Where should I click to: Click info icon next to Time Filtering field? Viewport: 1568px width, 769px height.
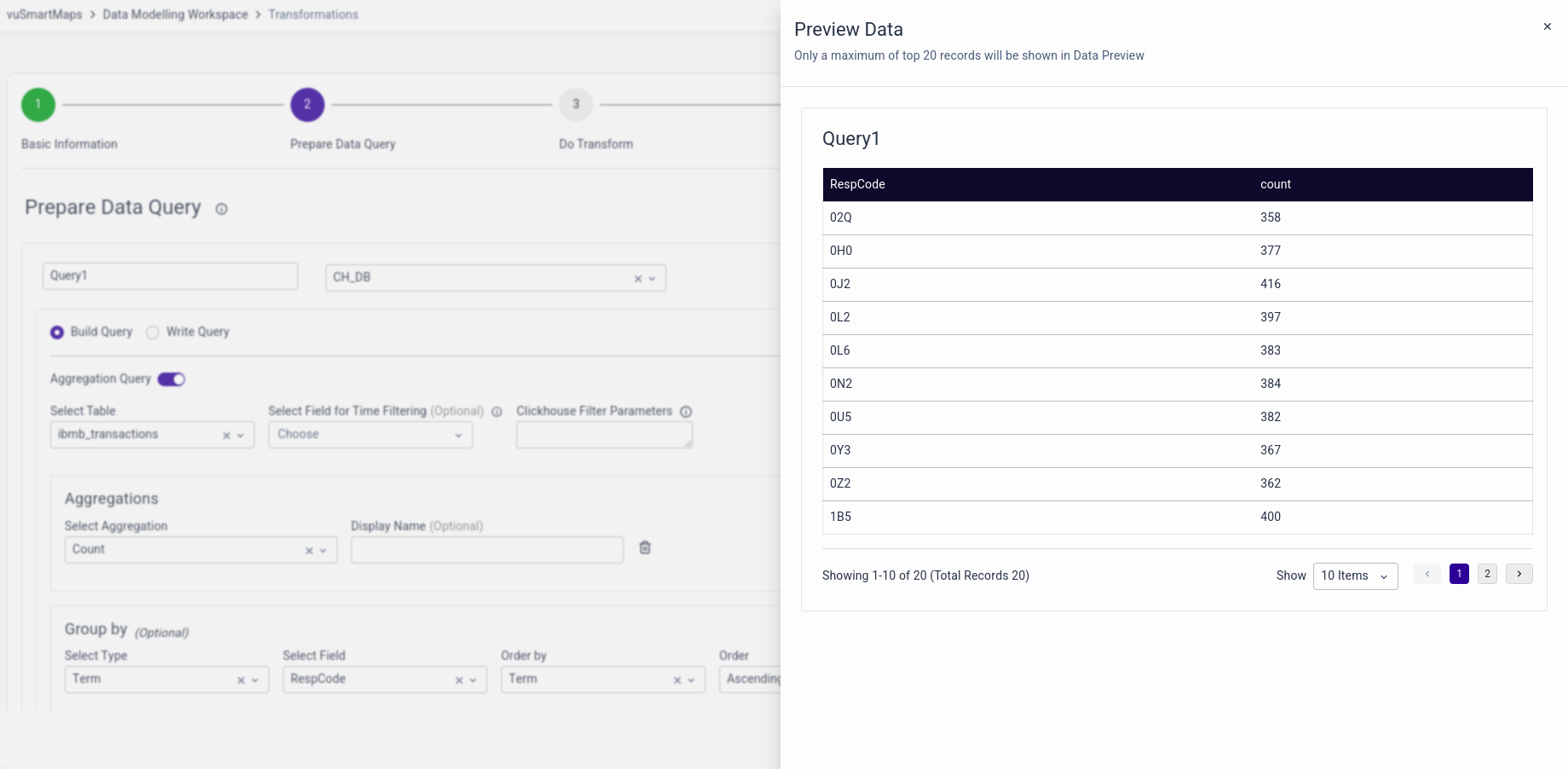[497, 412]
